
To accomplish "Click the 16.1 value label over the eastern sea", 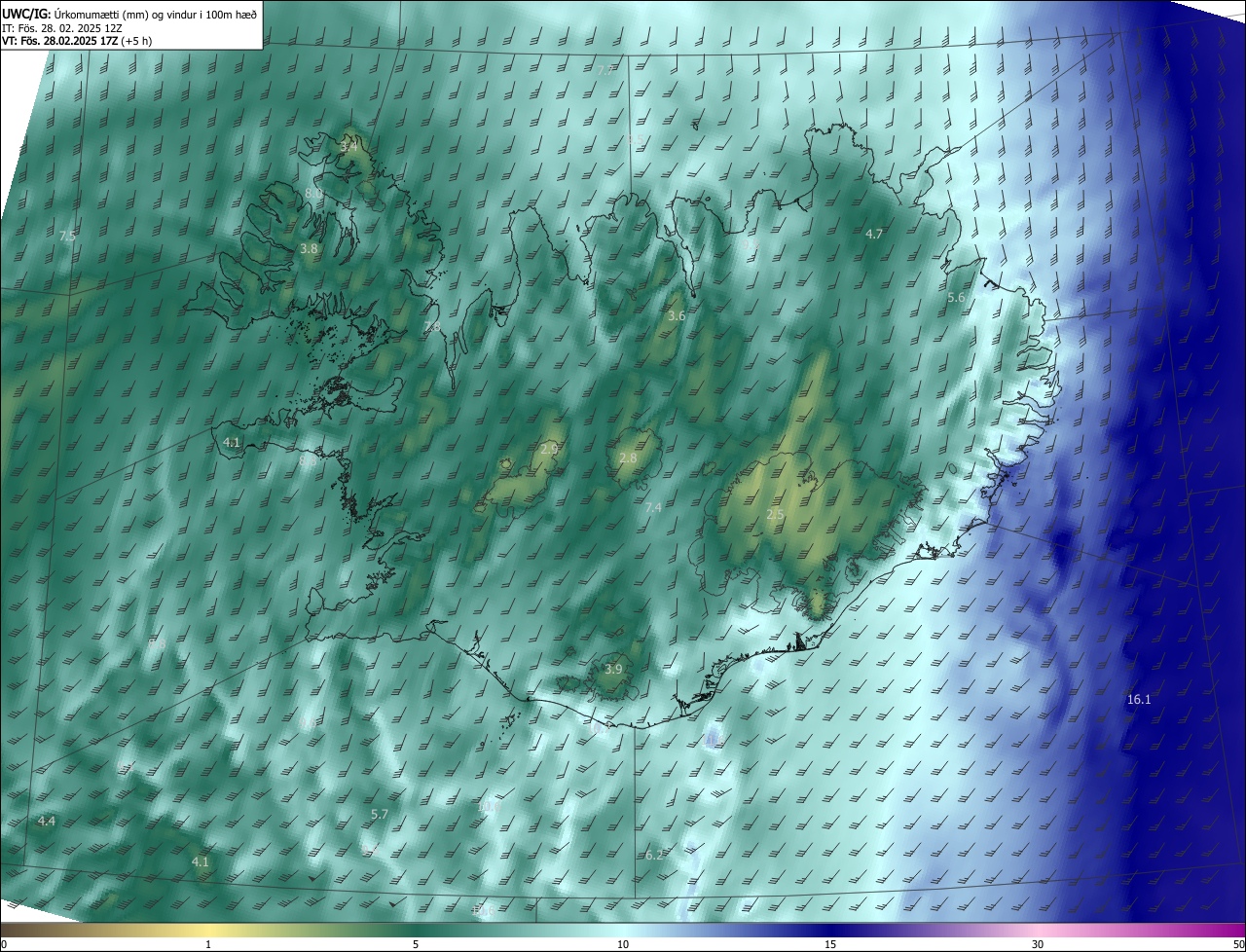I will [1139, 700].
